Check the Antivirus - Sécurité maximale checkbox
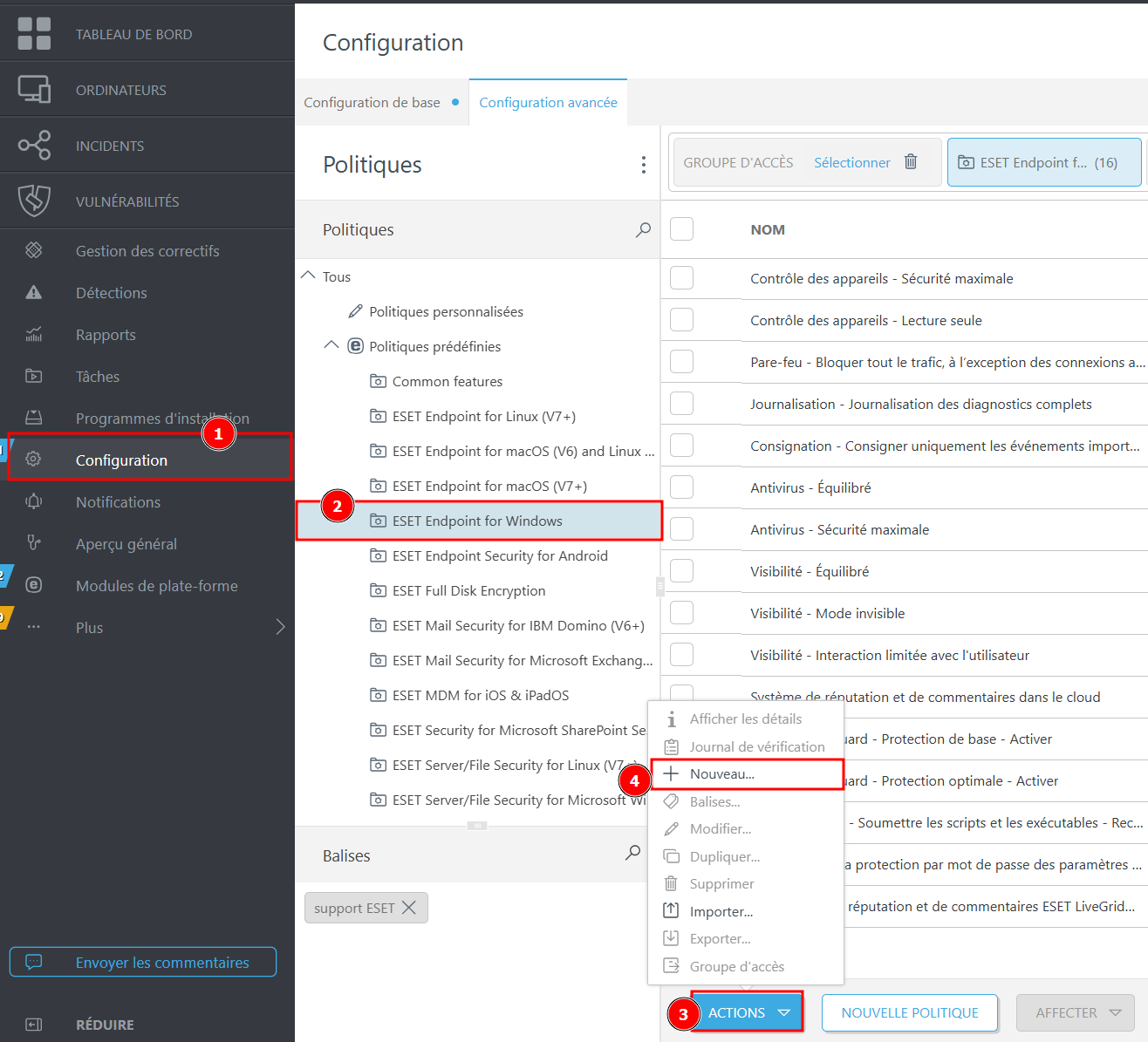The width and height of the screenshot is (1148, 1042). point(681,528)
